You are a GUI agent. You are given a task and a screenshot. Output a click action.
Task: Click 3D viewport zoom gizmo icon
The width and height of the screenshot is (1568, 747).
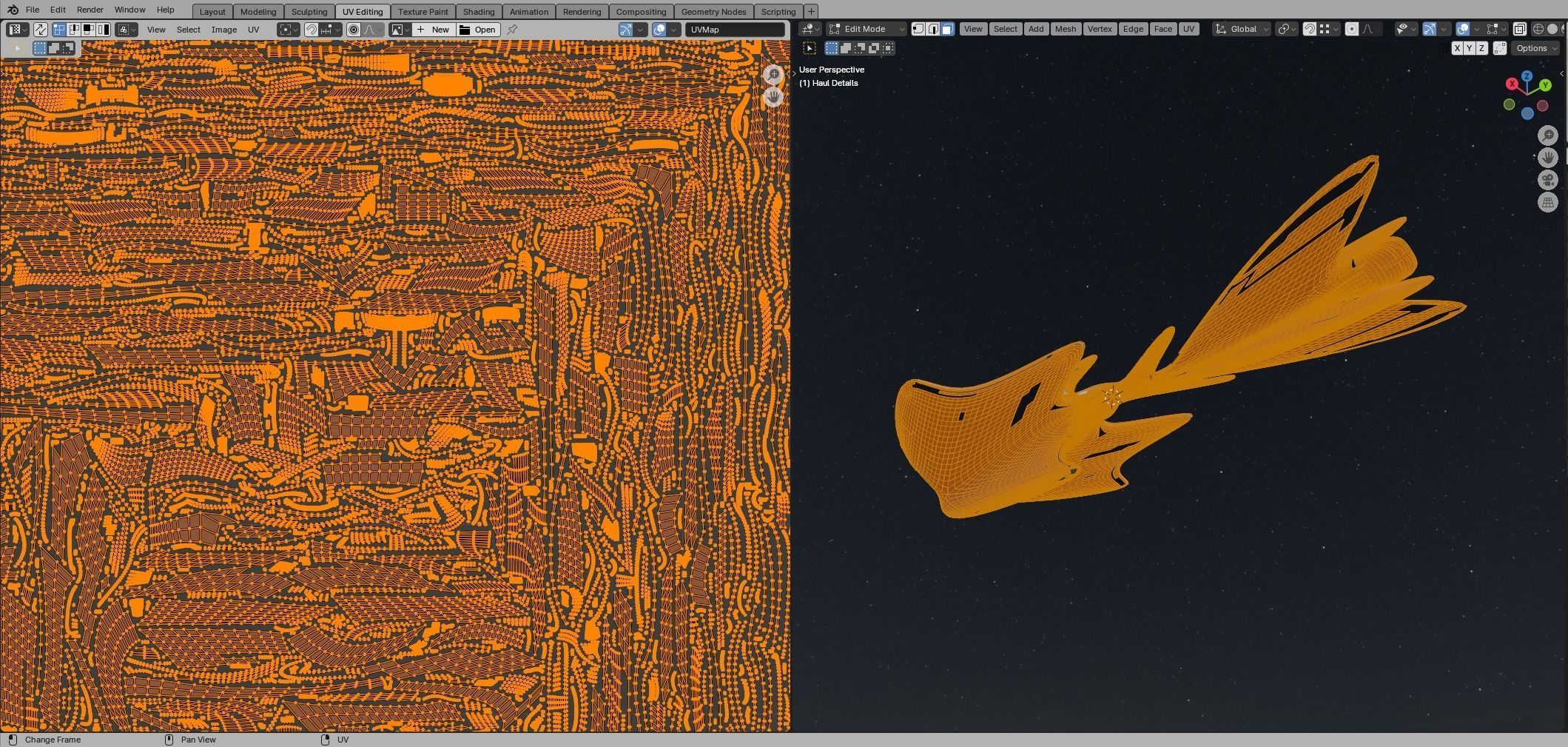click(x=1548, y=135)
